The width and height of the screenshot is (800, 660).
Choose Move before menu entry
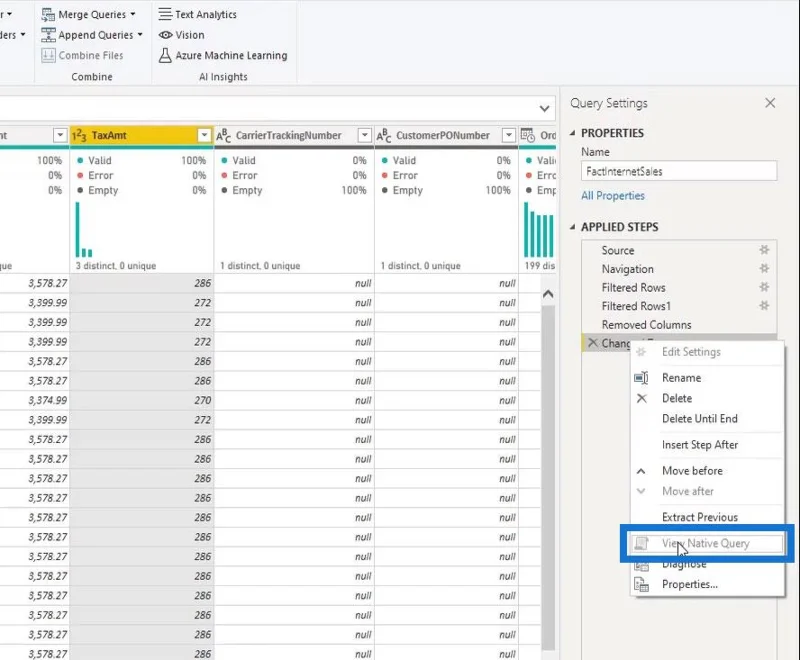692,471
